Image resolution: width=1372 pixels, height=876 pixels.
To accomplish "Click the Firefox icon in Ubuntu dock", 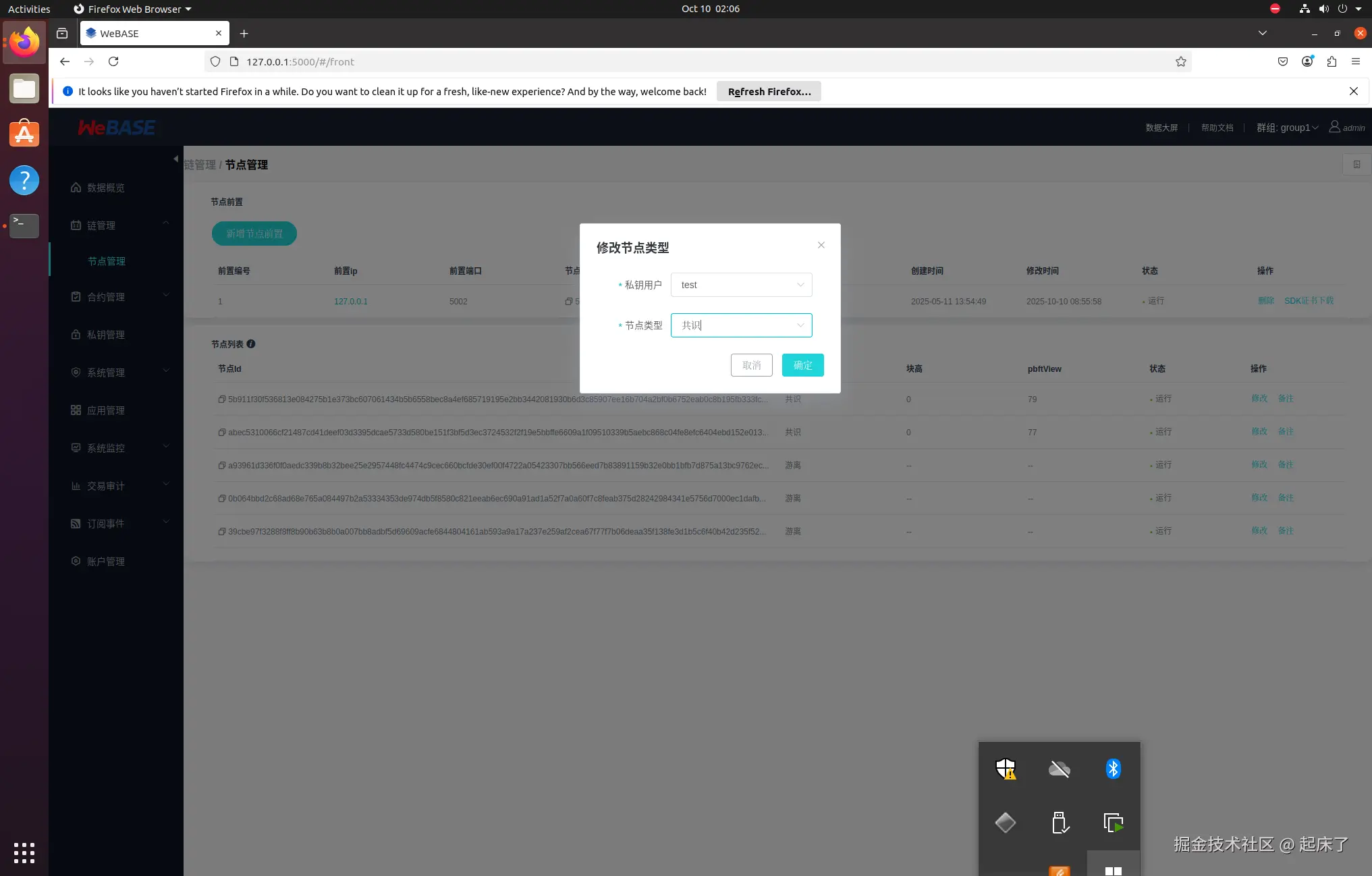I will click(x=24, y=42).
